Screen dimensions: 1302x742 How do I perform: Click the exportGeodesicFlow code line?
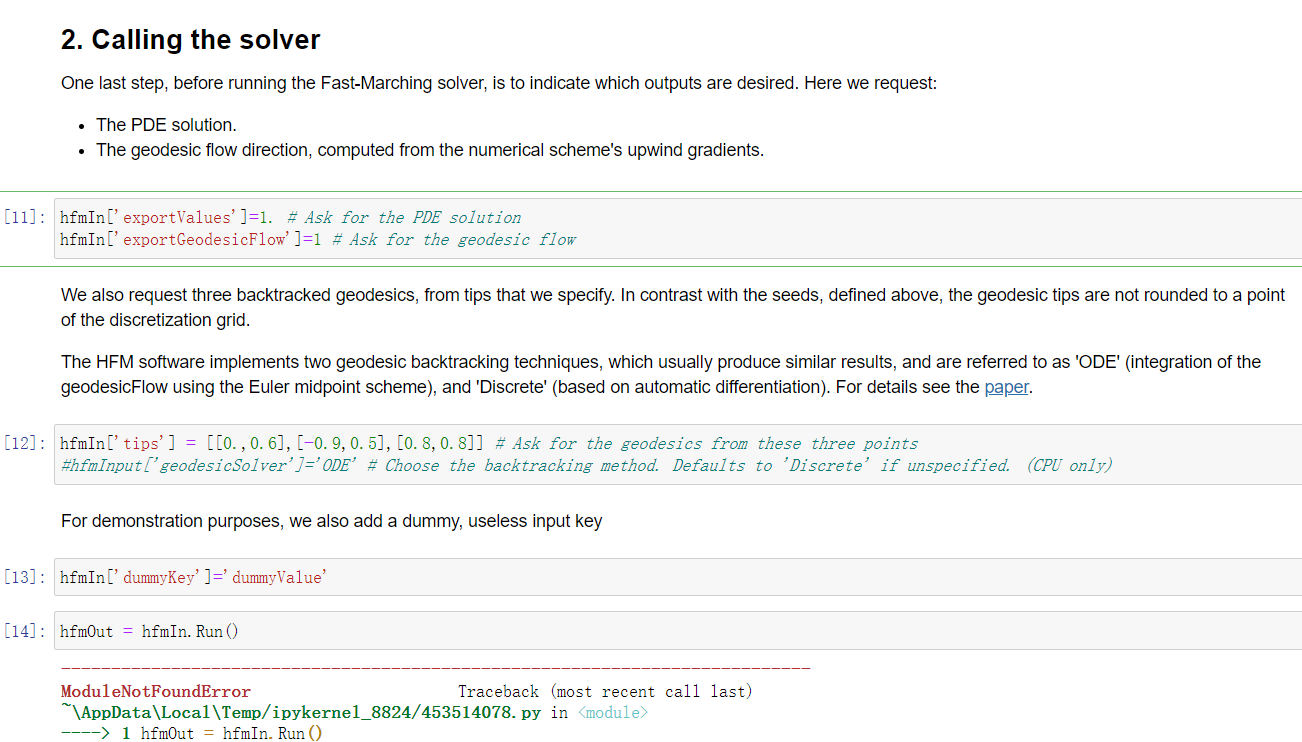coord(318,240)
